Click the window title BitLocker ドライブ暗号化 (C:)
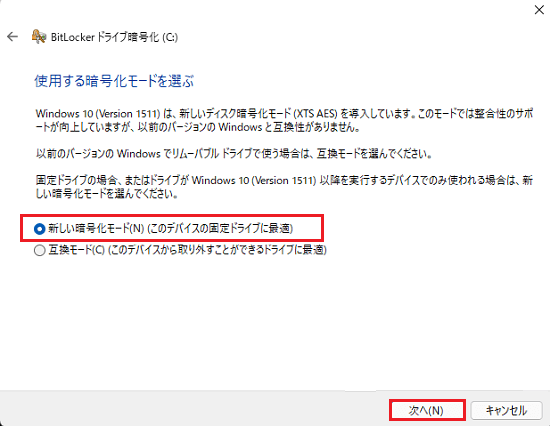The width and height of the screenshot is (550, 426). click(x=114, y=37)
